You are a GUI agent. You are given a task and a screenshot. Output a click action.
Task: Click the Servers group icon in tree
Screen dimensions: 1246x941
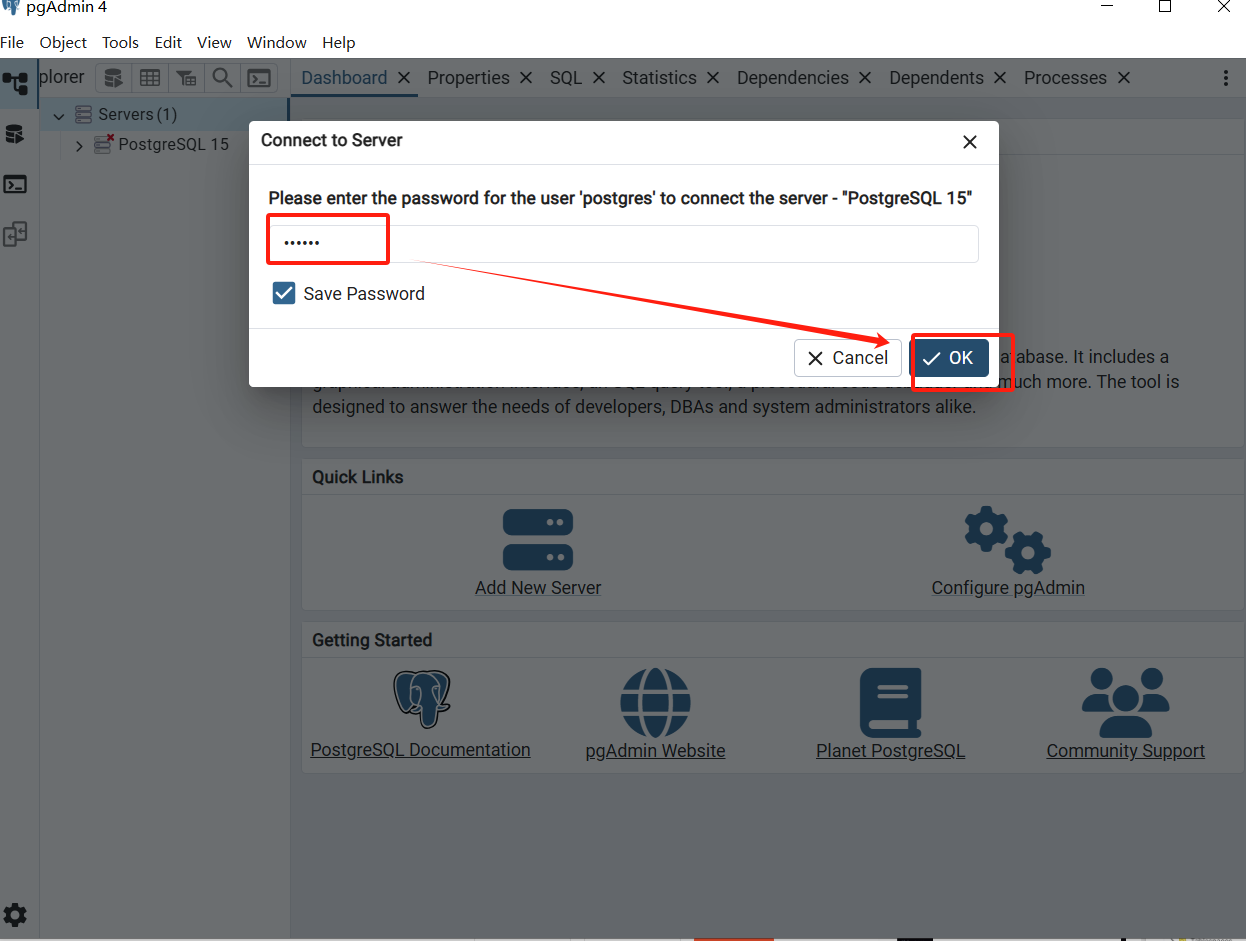(x=84, y=115)
